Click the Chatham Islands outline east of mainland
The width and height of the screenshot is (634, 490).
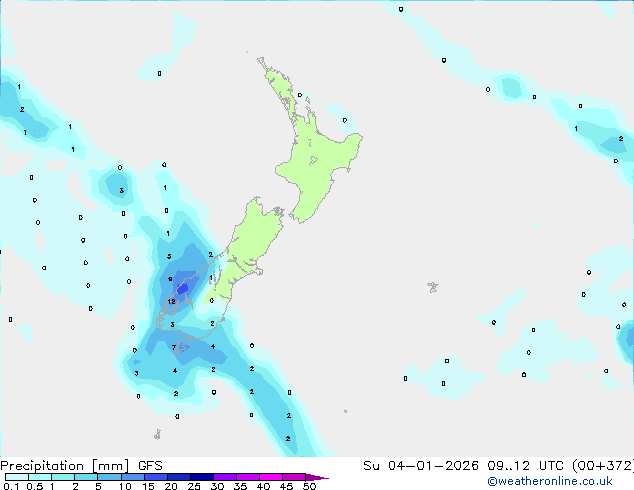[x=433, y=287]
